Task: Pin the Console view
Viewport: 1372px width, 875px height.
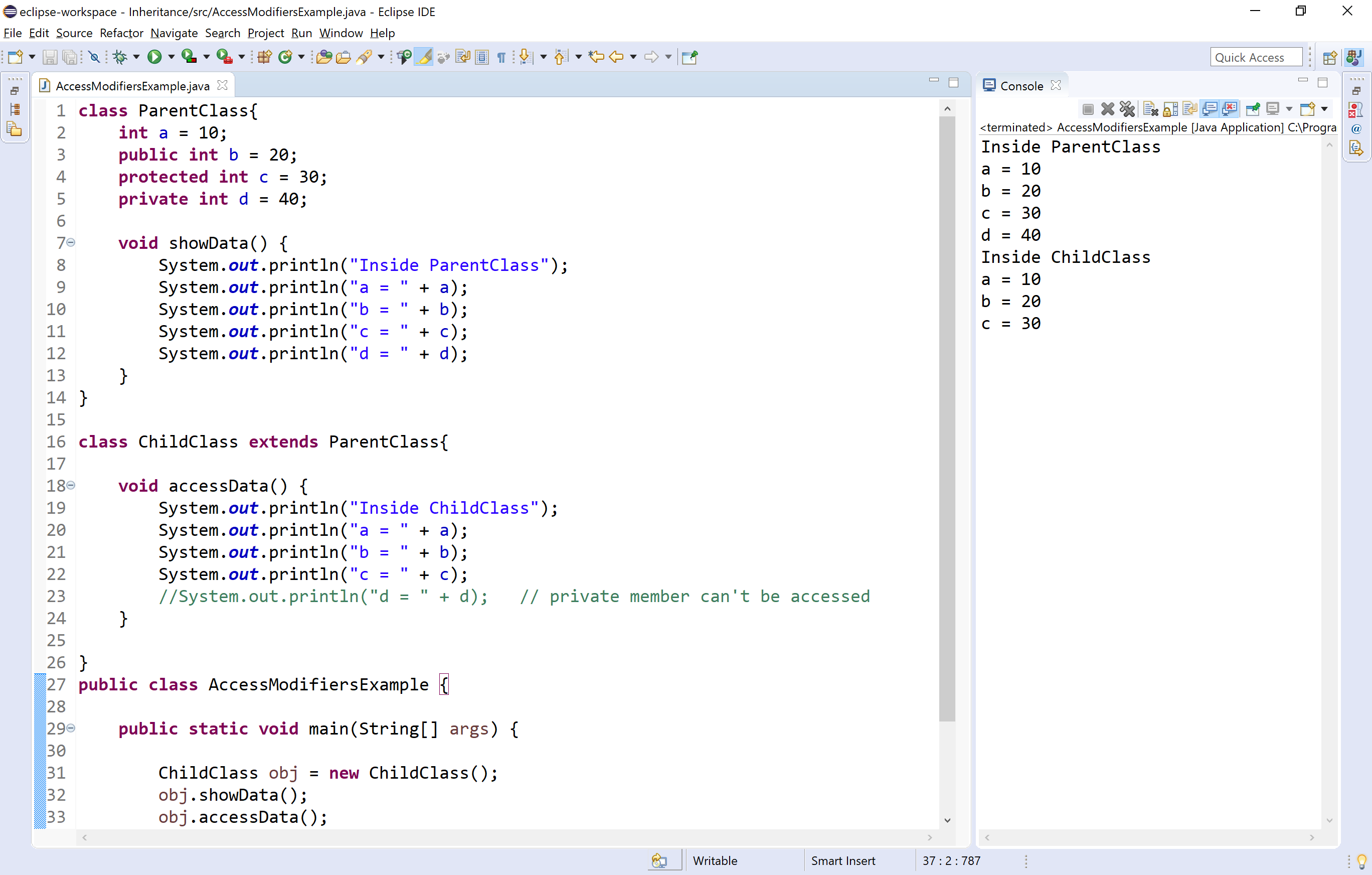Action: (1254, 109)
